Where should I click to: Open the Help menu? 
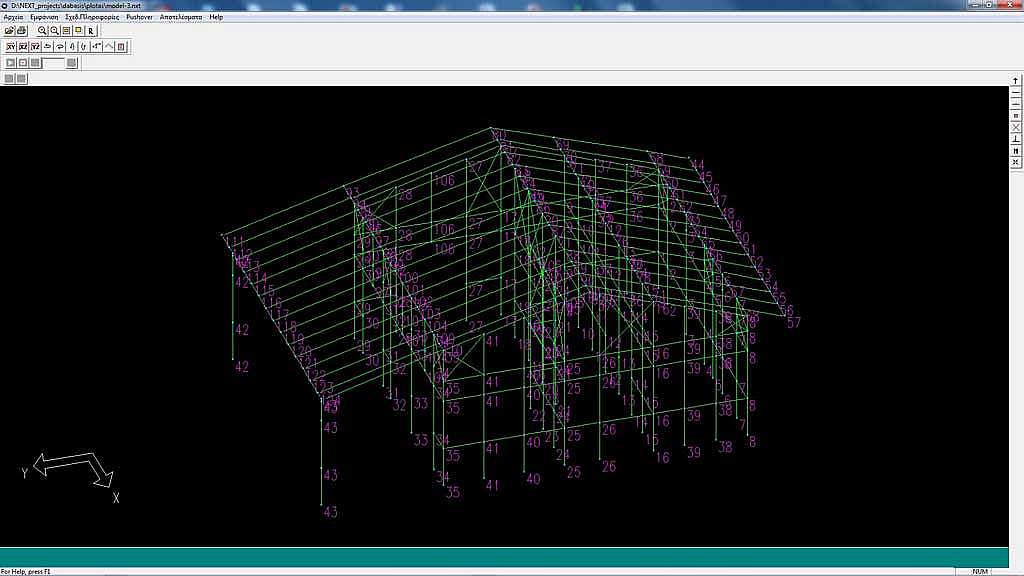tap(216, 17)
